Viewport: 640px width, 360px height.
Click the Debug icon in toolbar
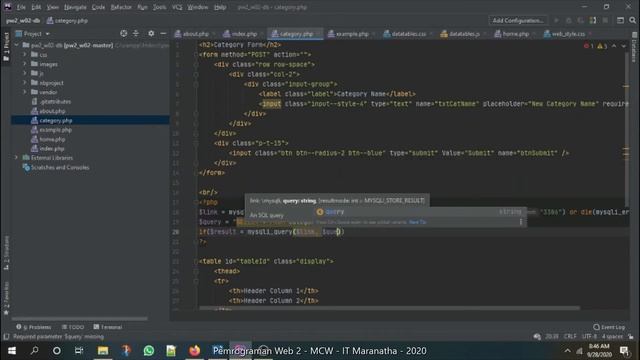pyautogui.click(x=569, y=20)
